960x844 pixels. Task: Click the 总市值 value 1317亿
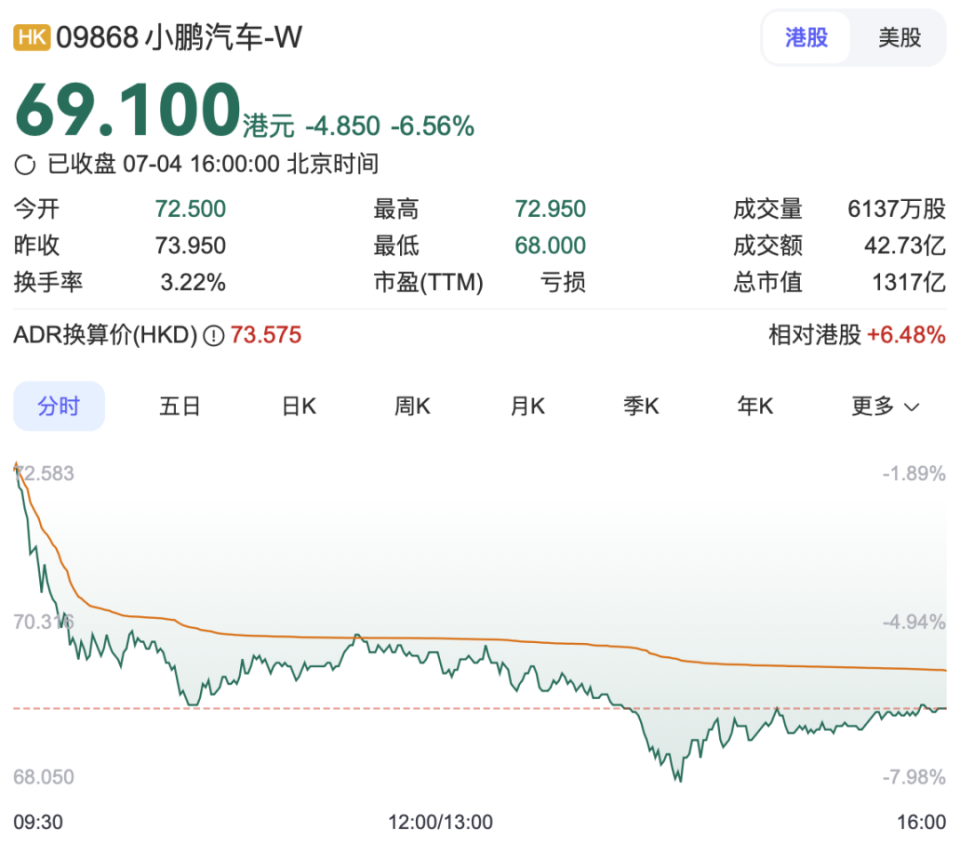909,283
